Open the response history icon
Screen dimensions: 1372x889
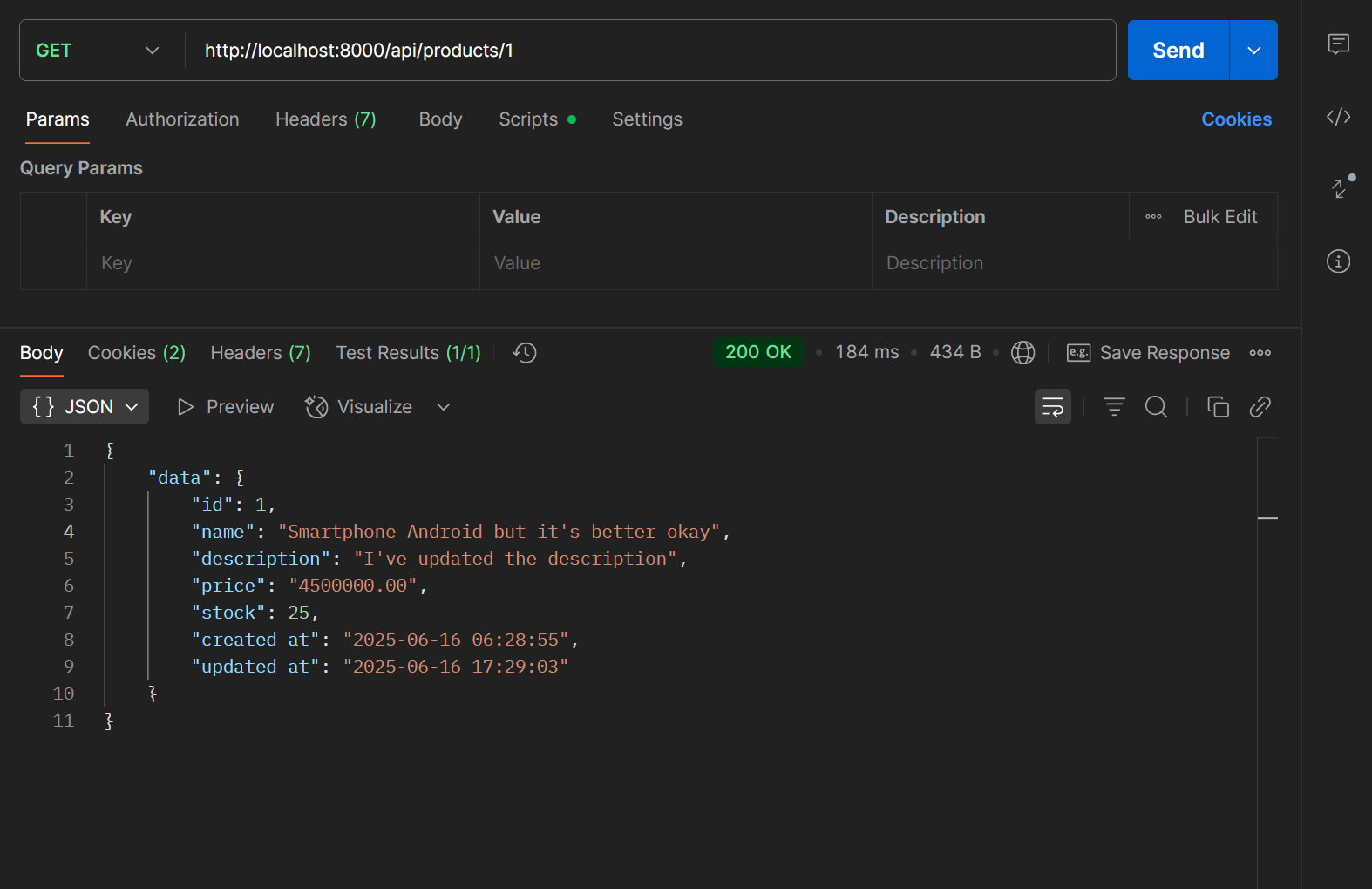pyautogui.click(x=525, y=353)
